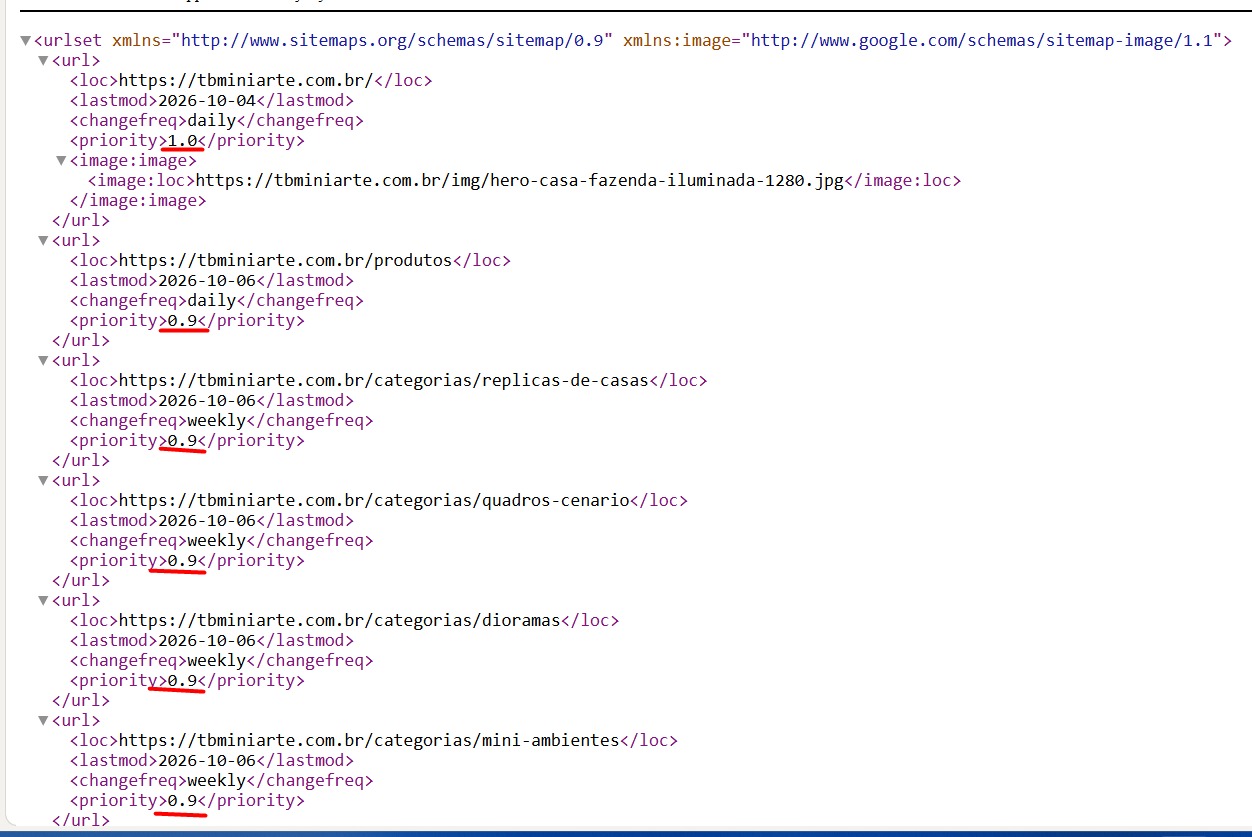Click the lastmod date 2026-10-04

click(207, 100)
